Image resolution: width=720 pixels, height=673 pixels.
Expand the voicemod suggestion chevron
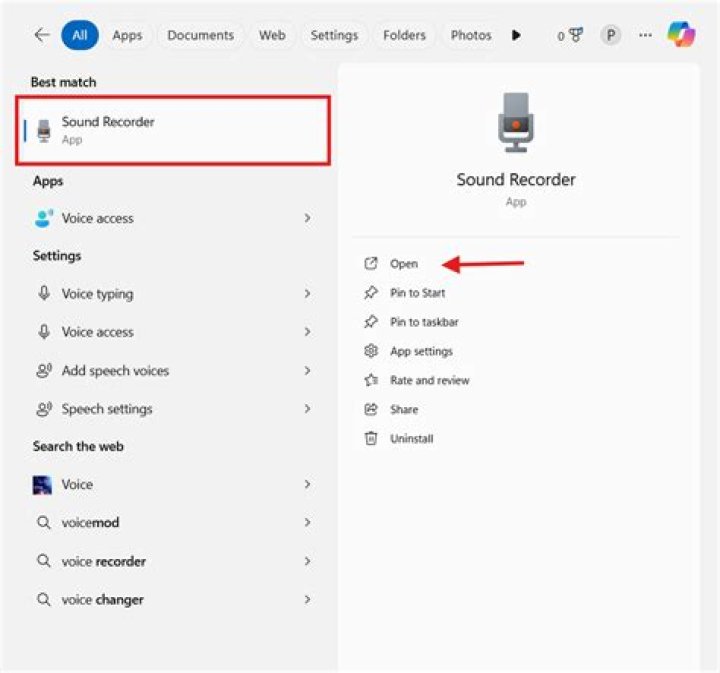coord(308,522)
